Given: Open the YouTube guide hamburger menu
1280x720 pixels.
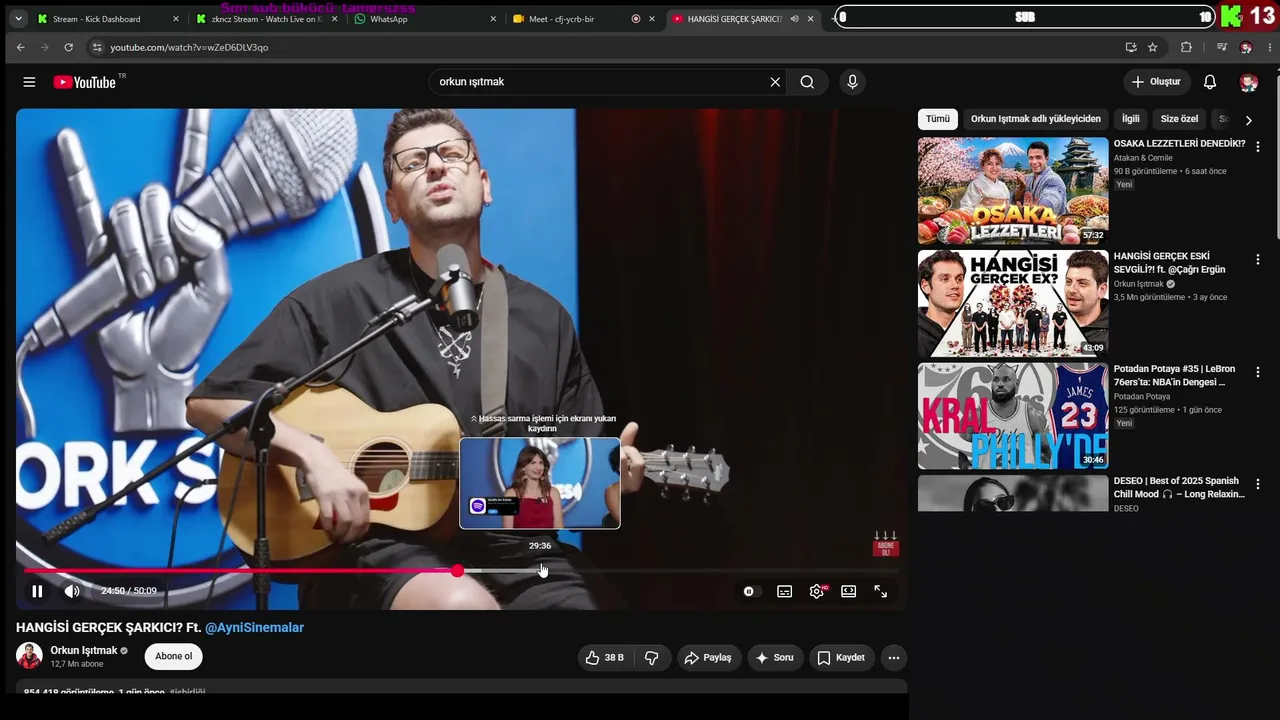Looking at the screenshot, I should (x=29, y=82).
